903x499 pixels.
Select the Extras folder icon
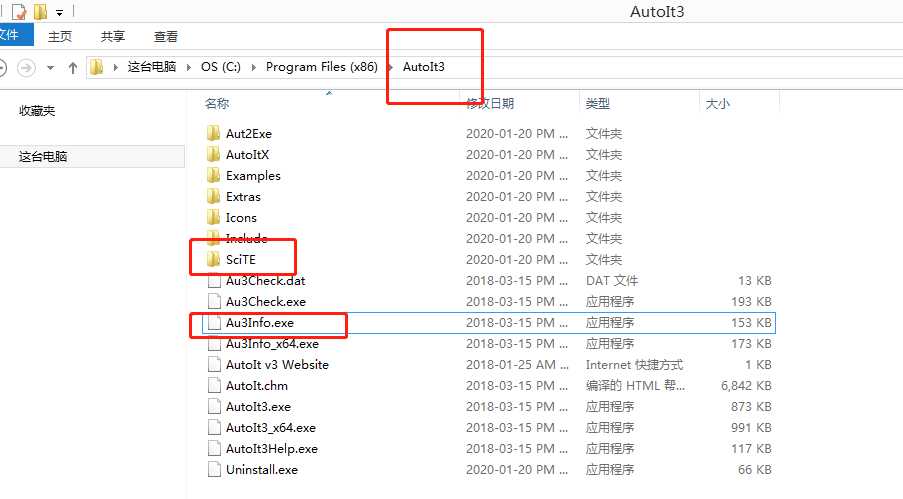pos(213,196)
